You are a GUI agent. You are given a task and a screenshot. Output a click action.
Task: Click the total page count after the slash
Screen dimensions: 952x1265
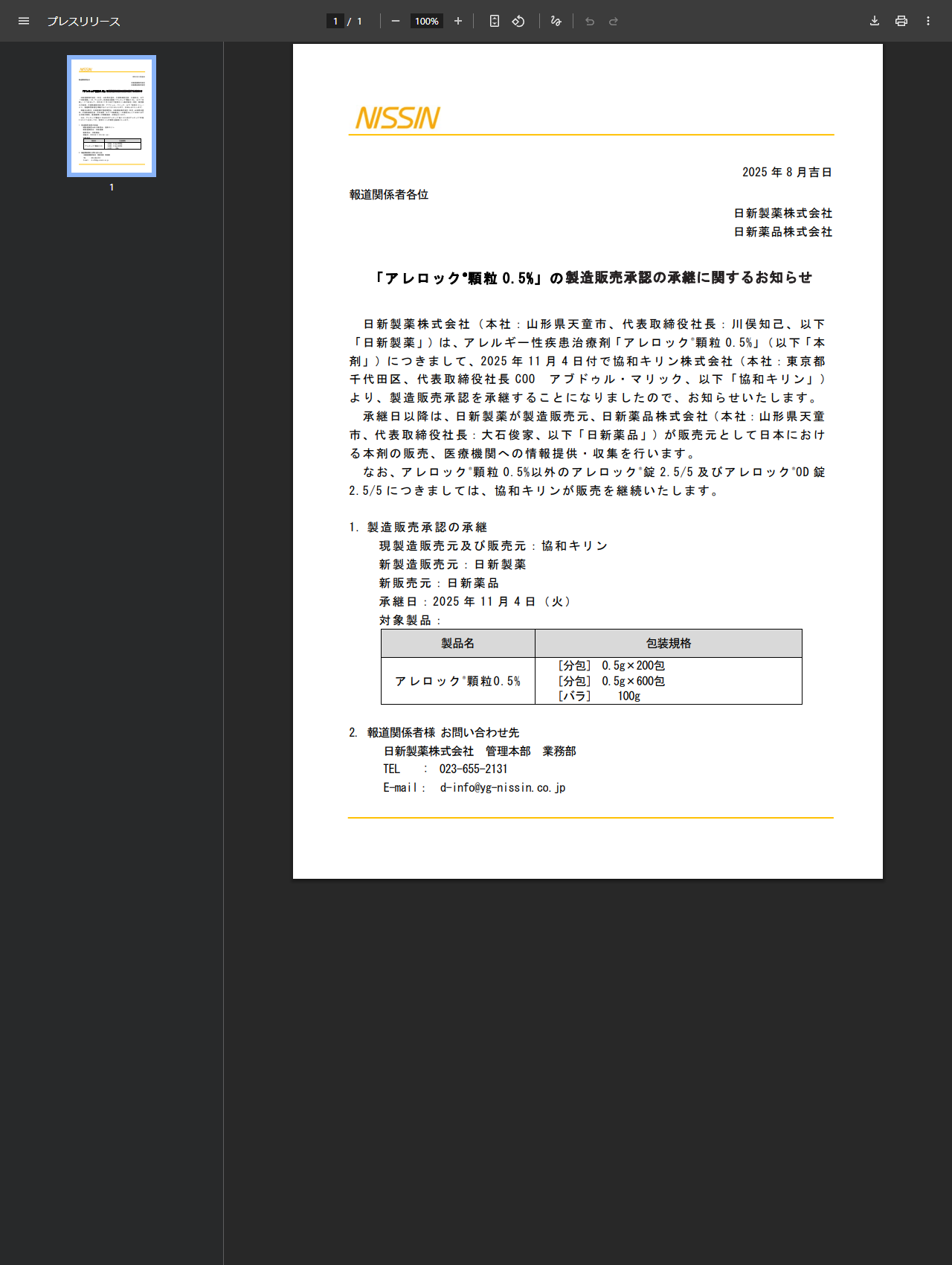coord(359,22)
